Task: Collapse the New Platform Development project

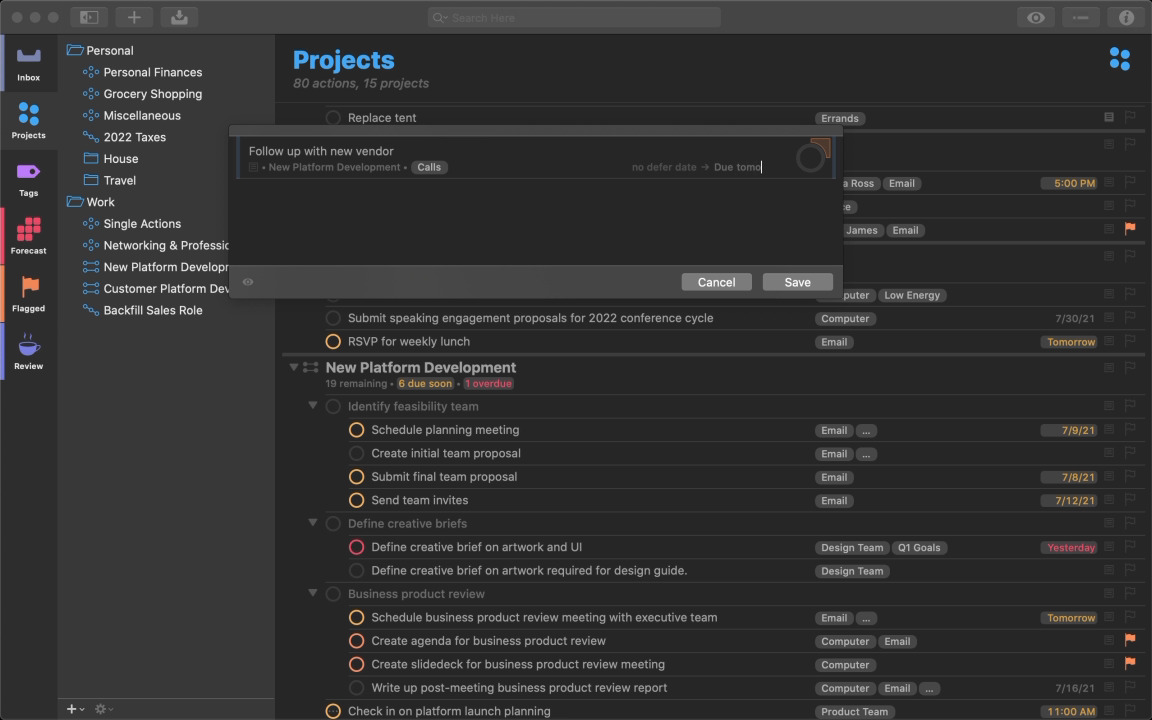Action: coord(294,368)
